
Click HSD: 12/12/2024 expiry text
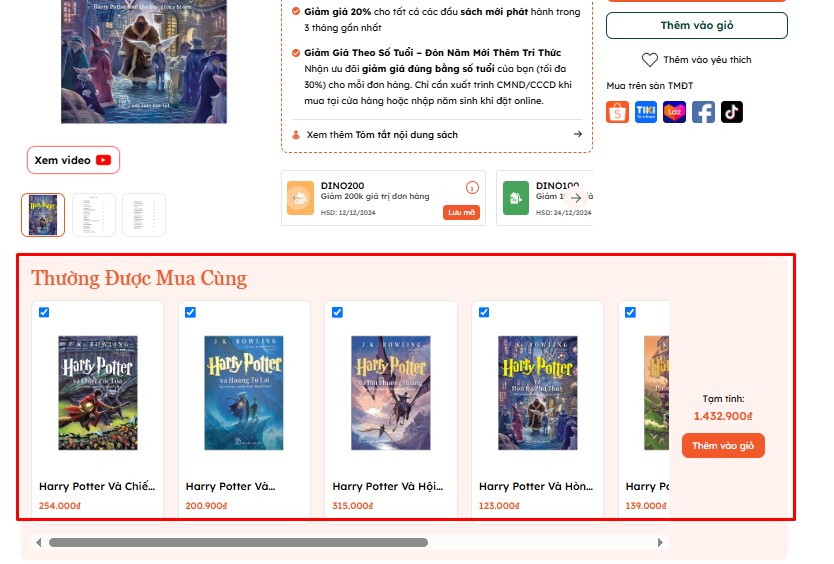[348, 212]
